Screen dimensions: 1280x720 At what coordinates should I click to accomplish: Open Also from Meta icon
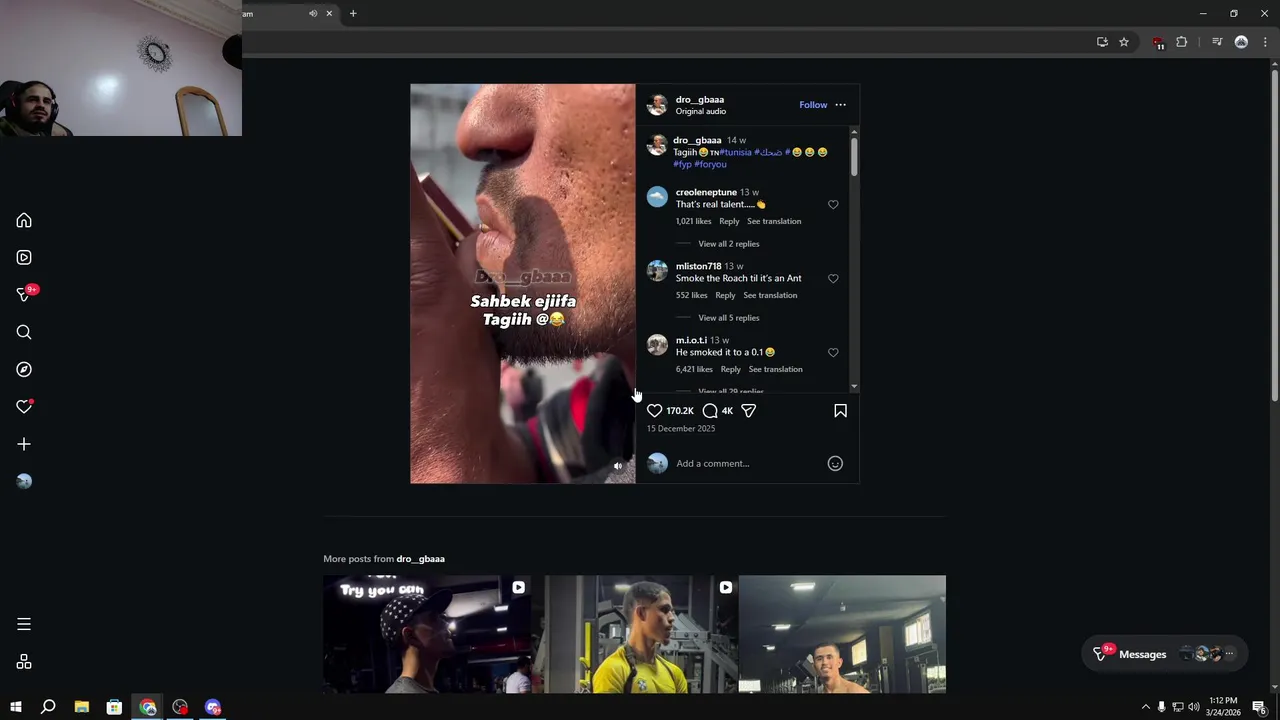24,662
